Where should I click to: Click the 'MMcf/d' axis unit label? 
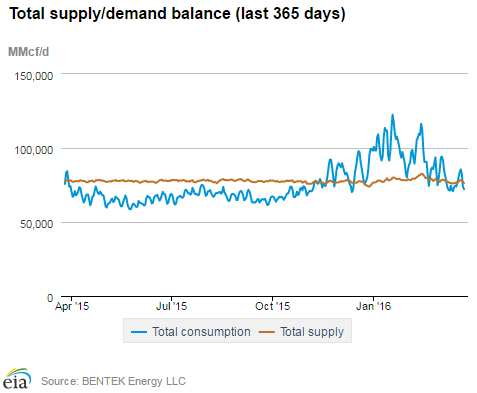28,52
